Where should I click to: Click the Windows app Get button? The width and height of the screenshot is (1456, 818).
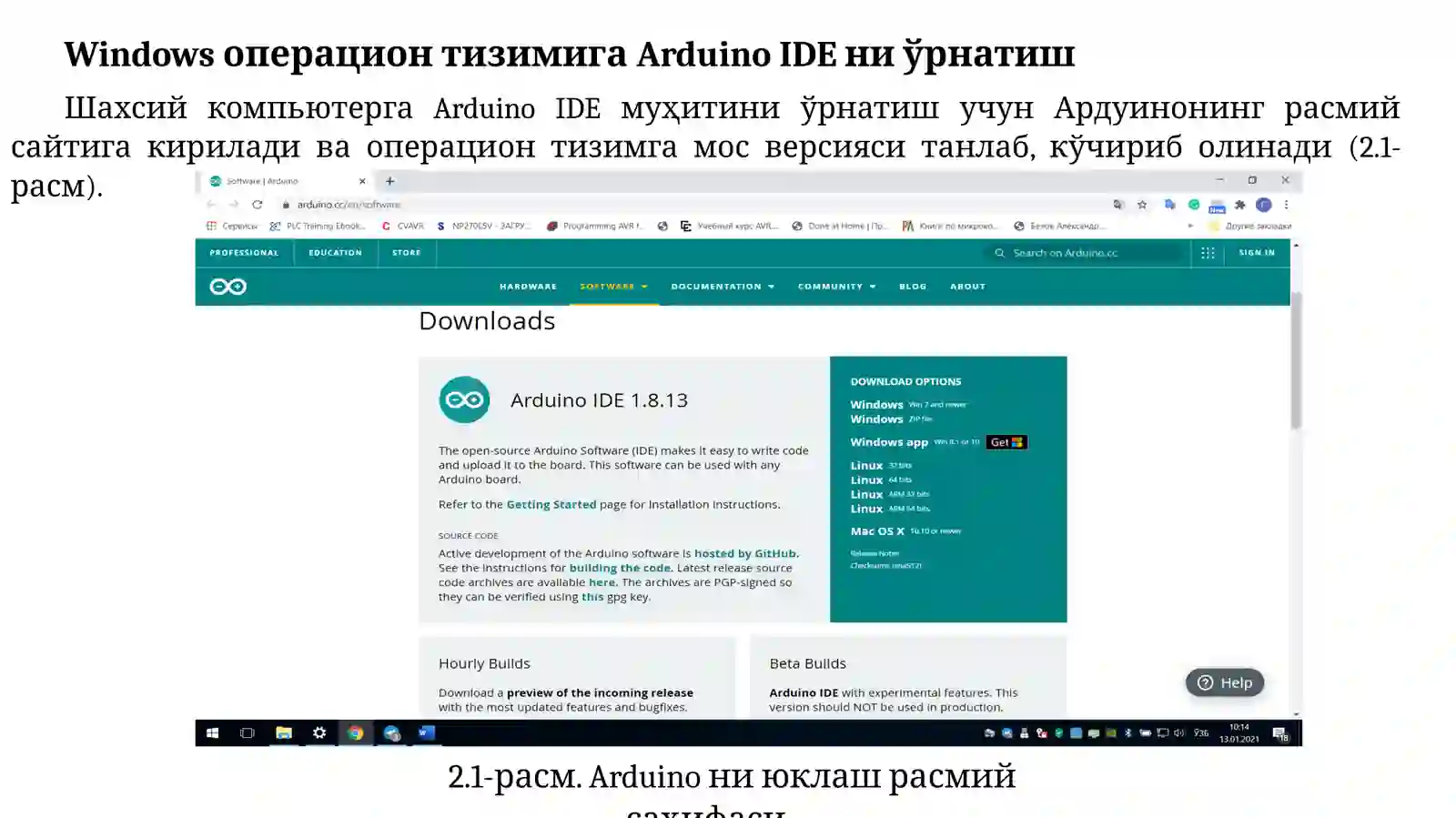[1006, 442]
